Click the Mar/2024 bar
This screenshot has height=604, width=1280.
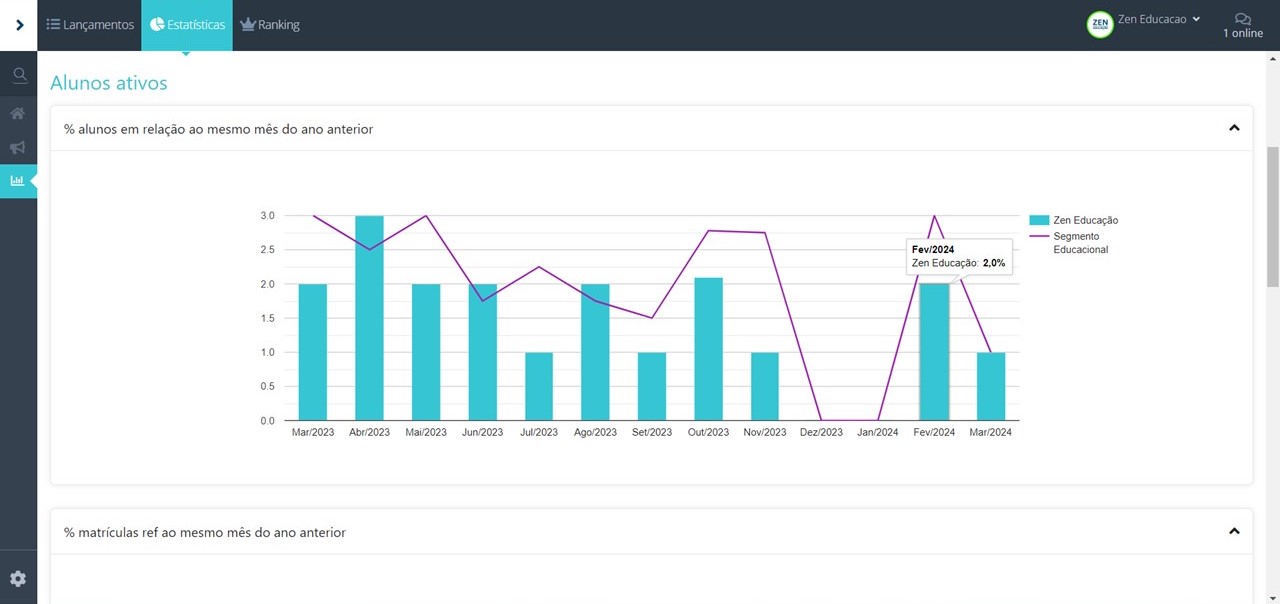tap(991, 386)
